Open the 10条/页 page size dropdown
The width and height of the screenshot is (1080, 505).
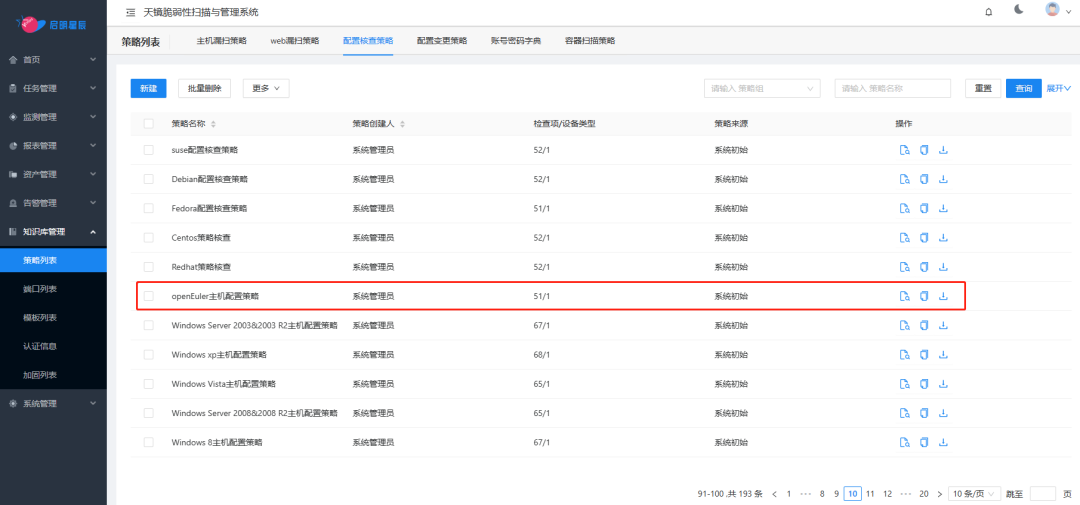point(971,494)
